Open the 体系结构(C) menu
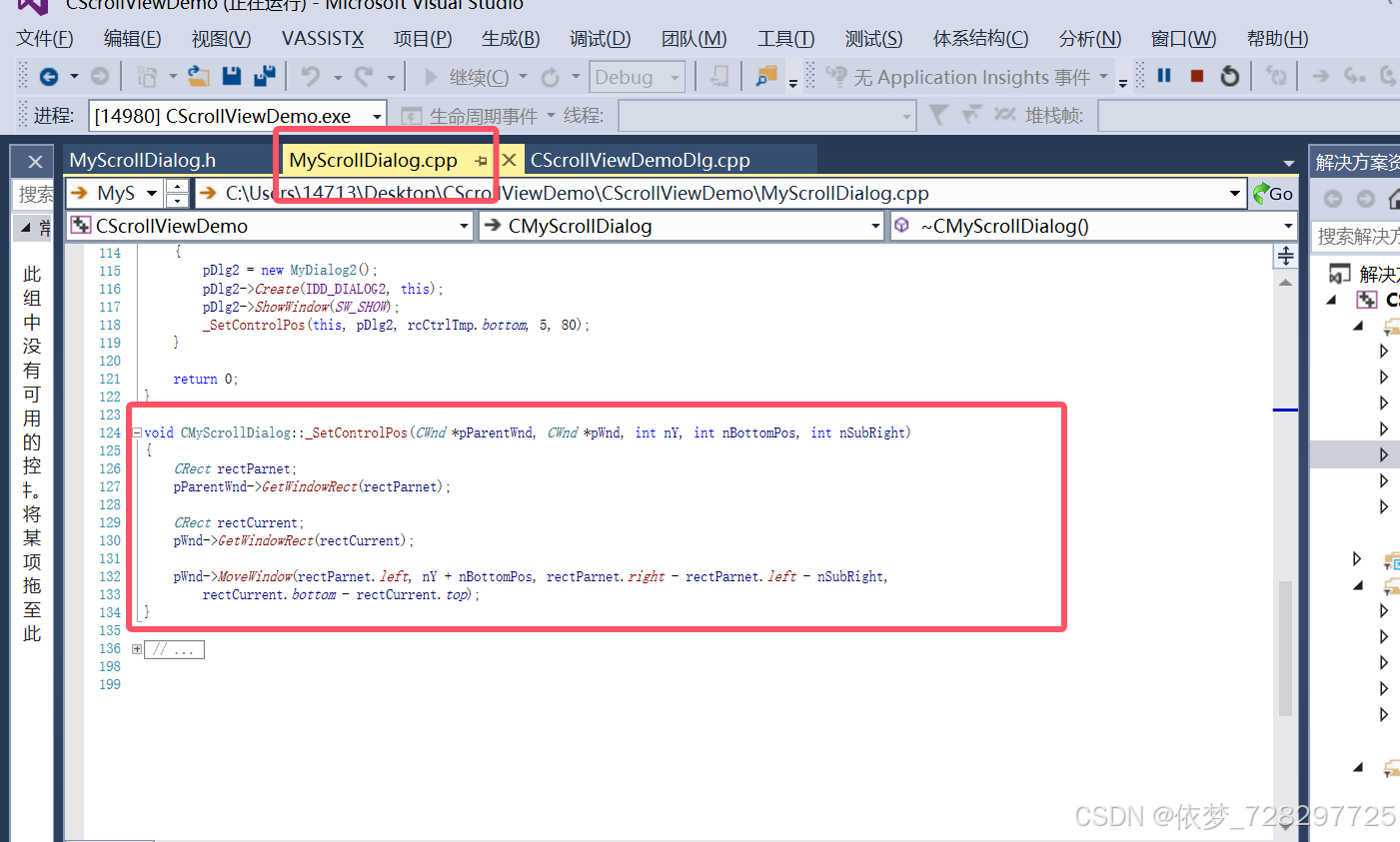 tap(980, 38)
